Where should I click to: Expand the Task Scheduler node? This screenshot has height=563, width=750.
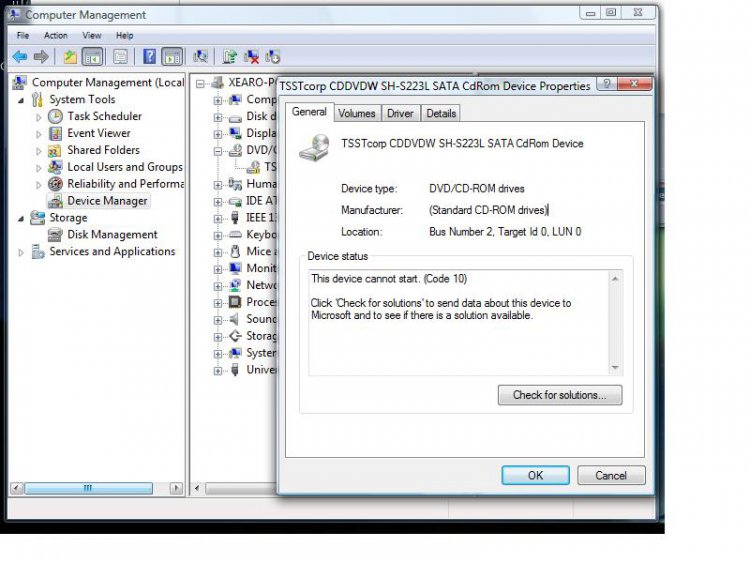coord(39,117)
